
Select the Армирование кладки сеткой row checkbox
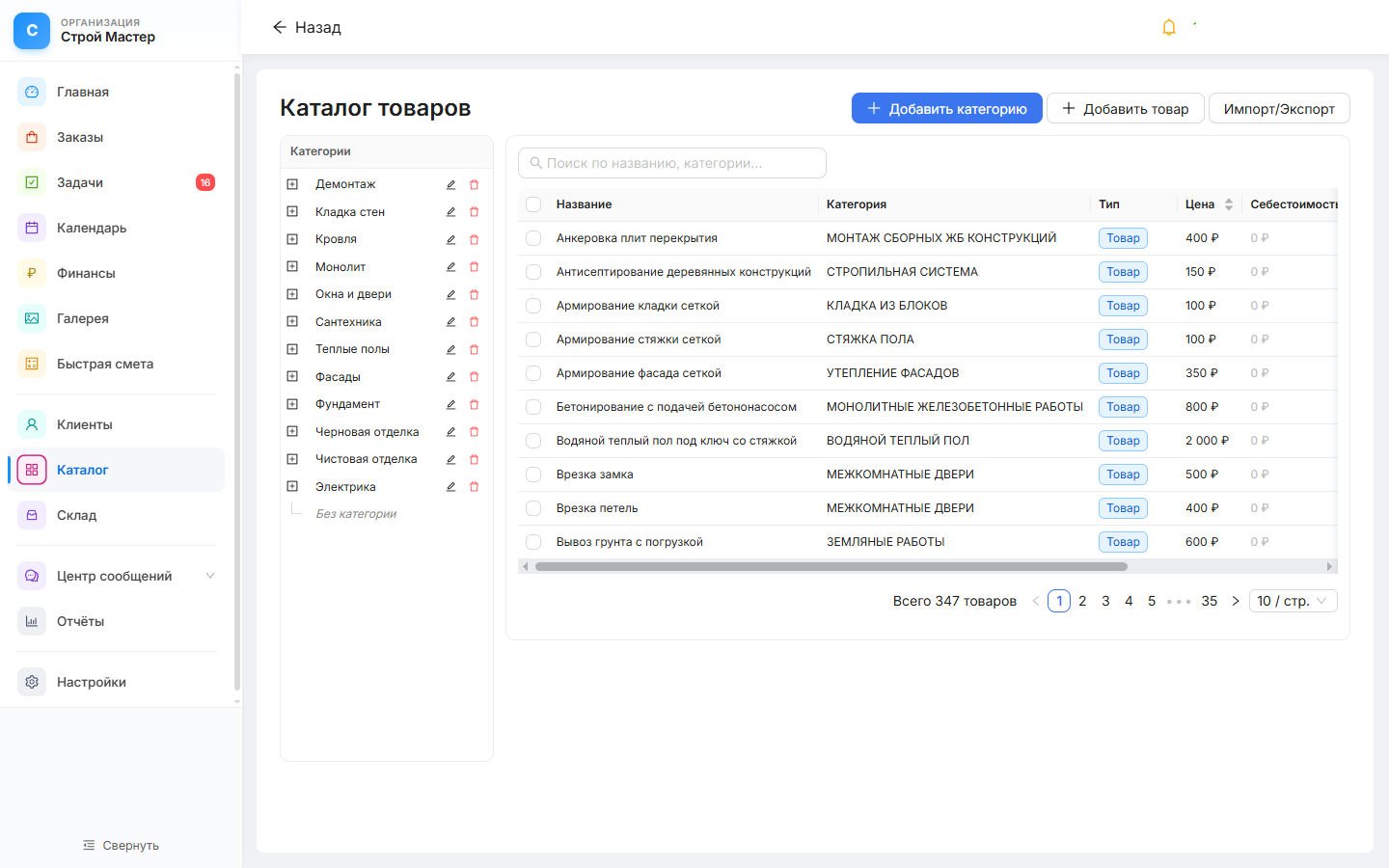(x=533, y=306)
